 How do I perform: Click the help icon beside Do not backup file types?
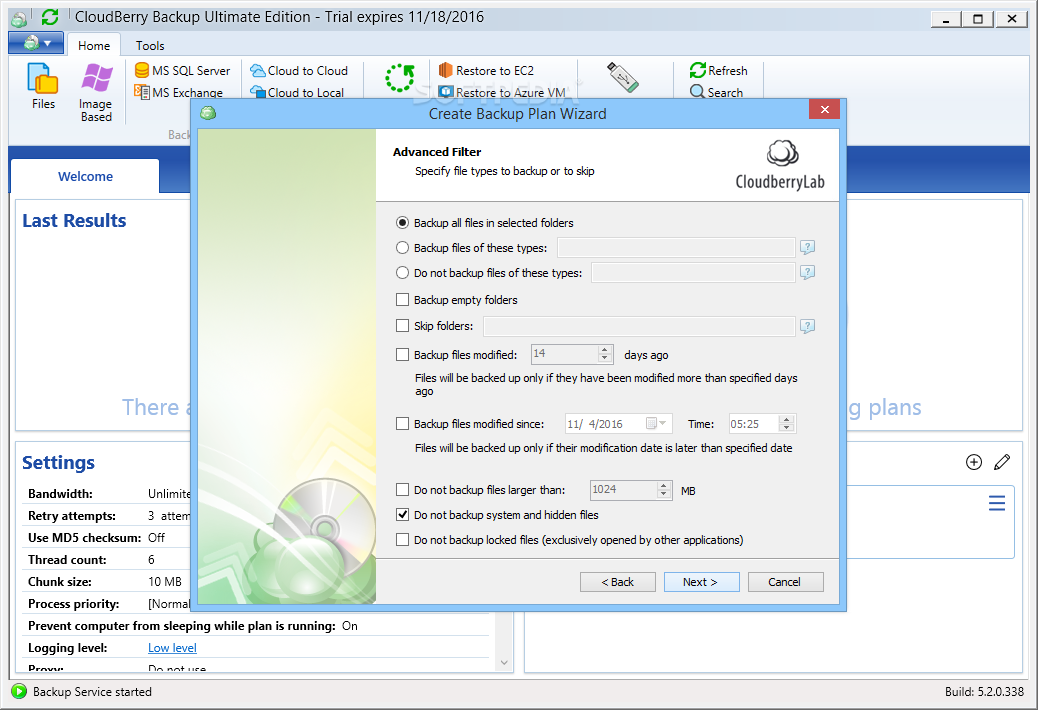point(807,273)
